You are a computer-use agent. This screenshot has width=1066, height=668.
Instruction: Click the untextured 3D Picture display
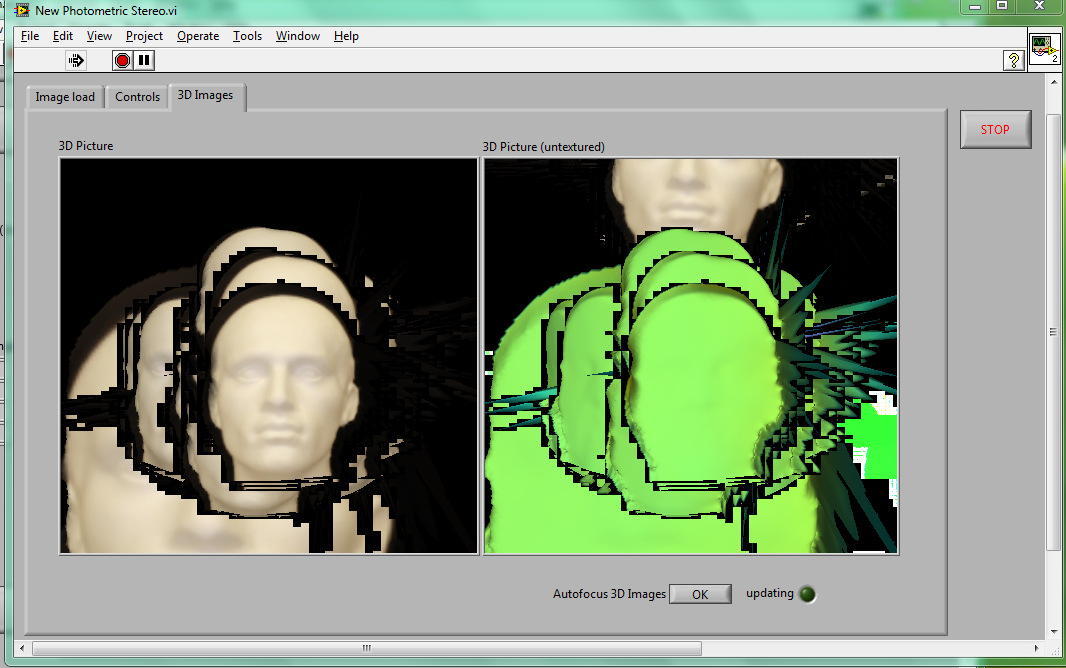[x=691, y=356]
